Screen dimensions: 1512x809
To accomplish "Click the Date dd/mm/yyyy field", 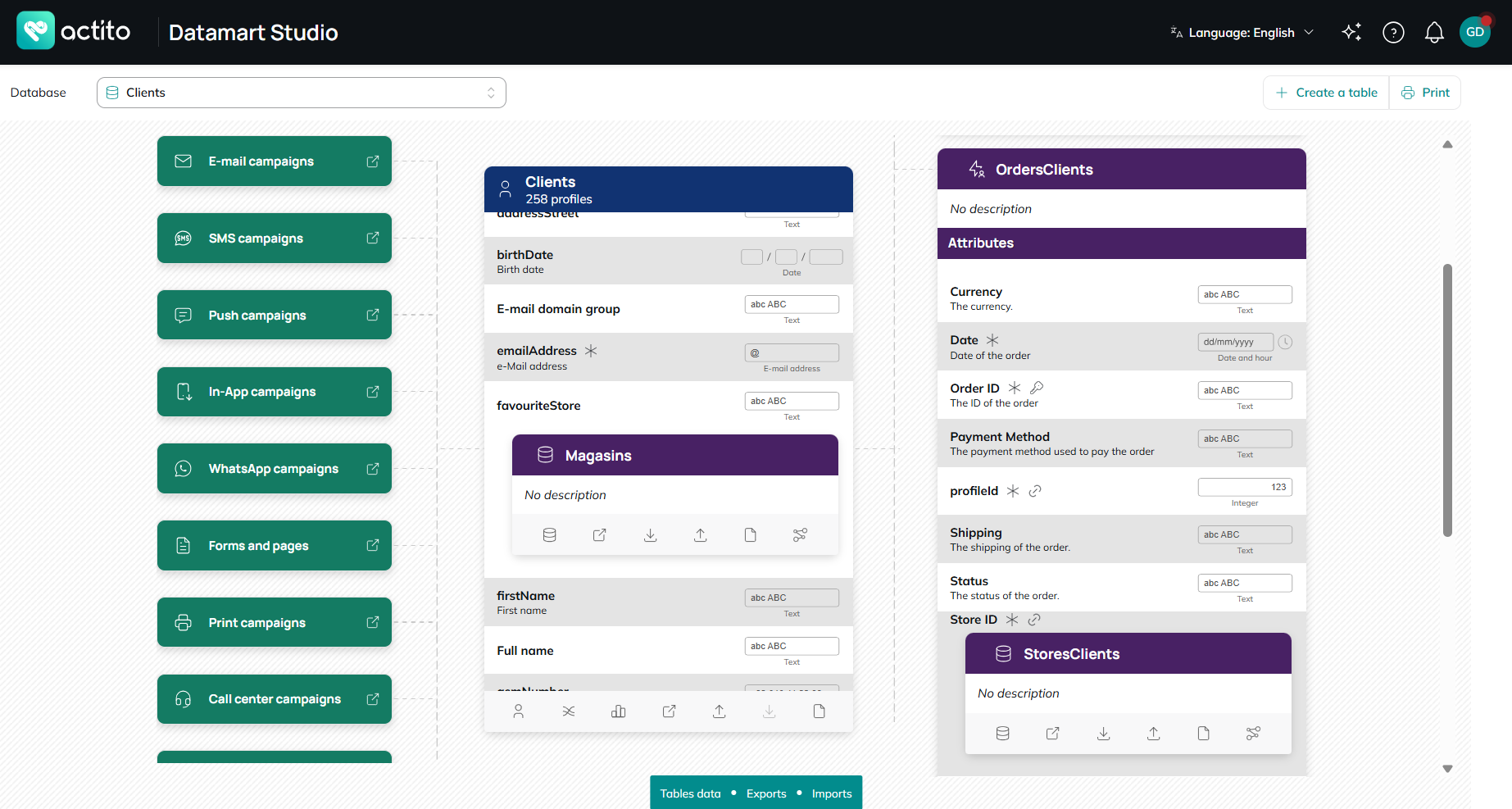I will [1236, 342].
